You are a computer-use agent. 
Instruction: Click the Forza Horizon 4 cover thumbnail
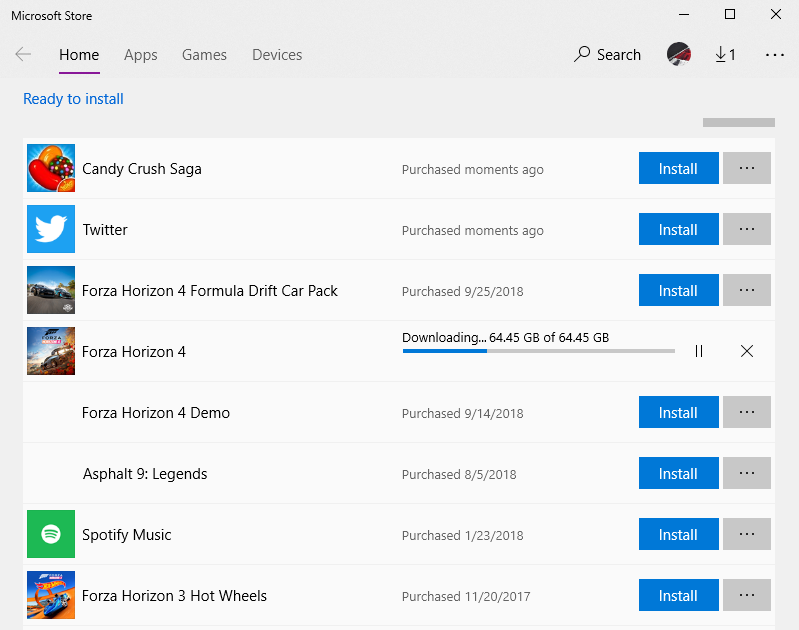51,351
